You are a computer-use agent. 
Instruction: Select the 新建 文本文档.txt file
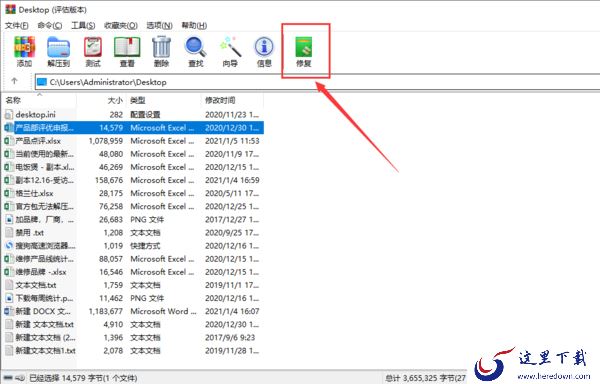(133, 324)
